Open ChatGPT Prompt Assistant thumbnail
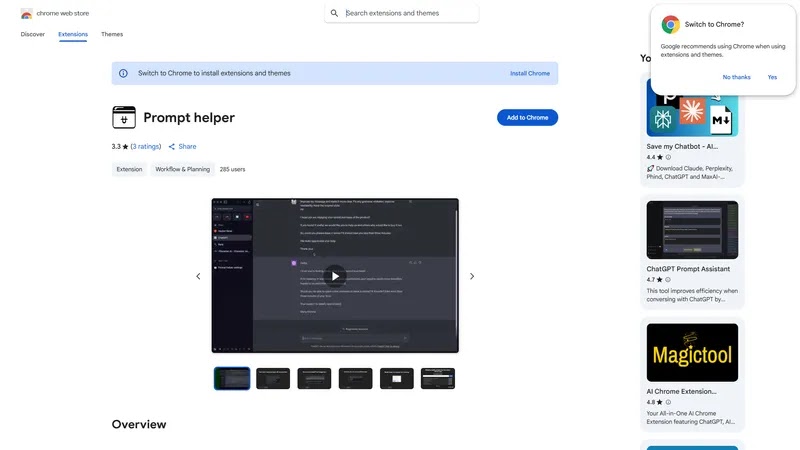Viewport: 800px width, 450px height. (692, 230)
